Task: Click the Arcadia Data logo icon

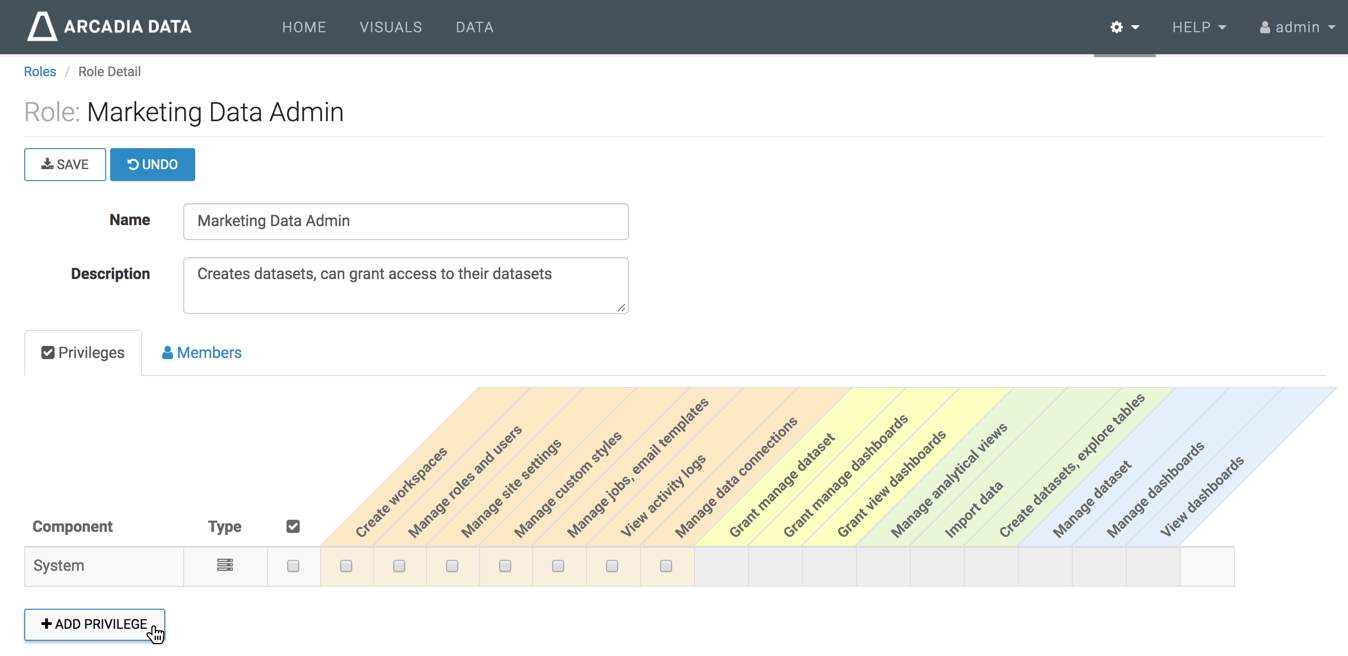Action: [x=41, y=27]
